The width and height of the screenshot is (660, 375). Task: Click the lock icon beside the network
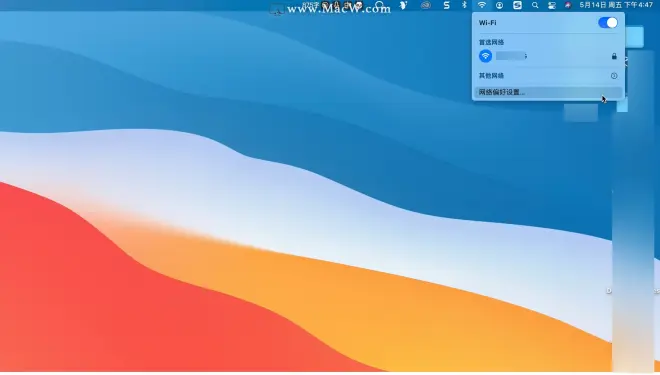pos(614,56)
